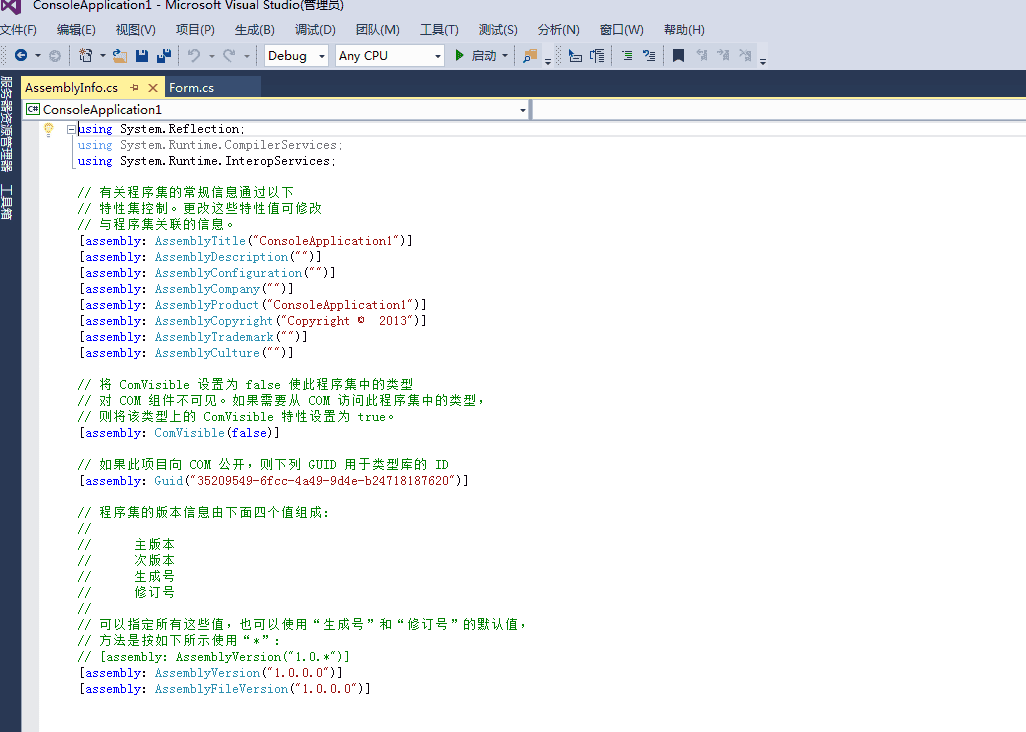Open the 视图(V) menu
Screen dimensions: 1026x732
(x=135, y=29)
